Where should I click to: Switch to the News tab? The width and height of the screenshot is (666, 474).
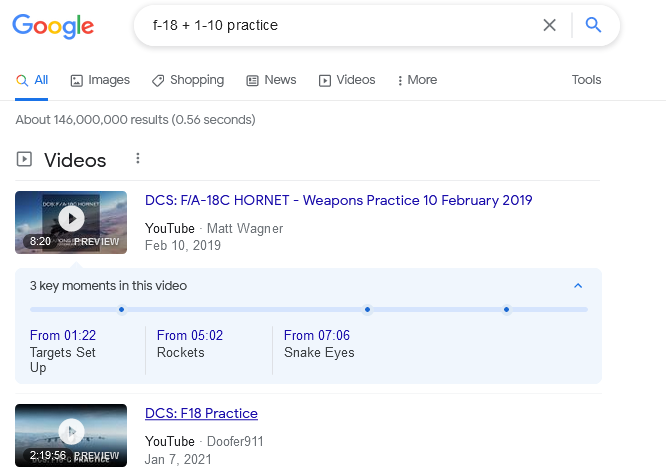[x=271, y=80]
